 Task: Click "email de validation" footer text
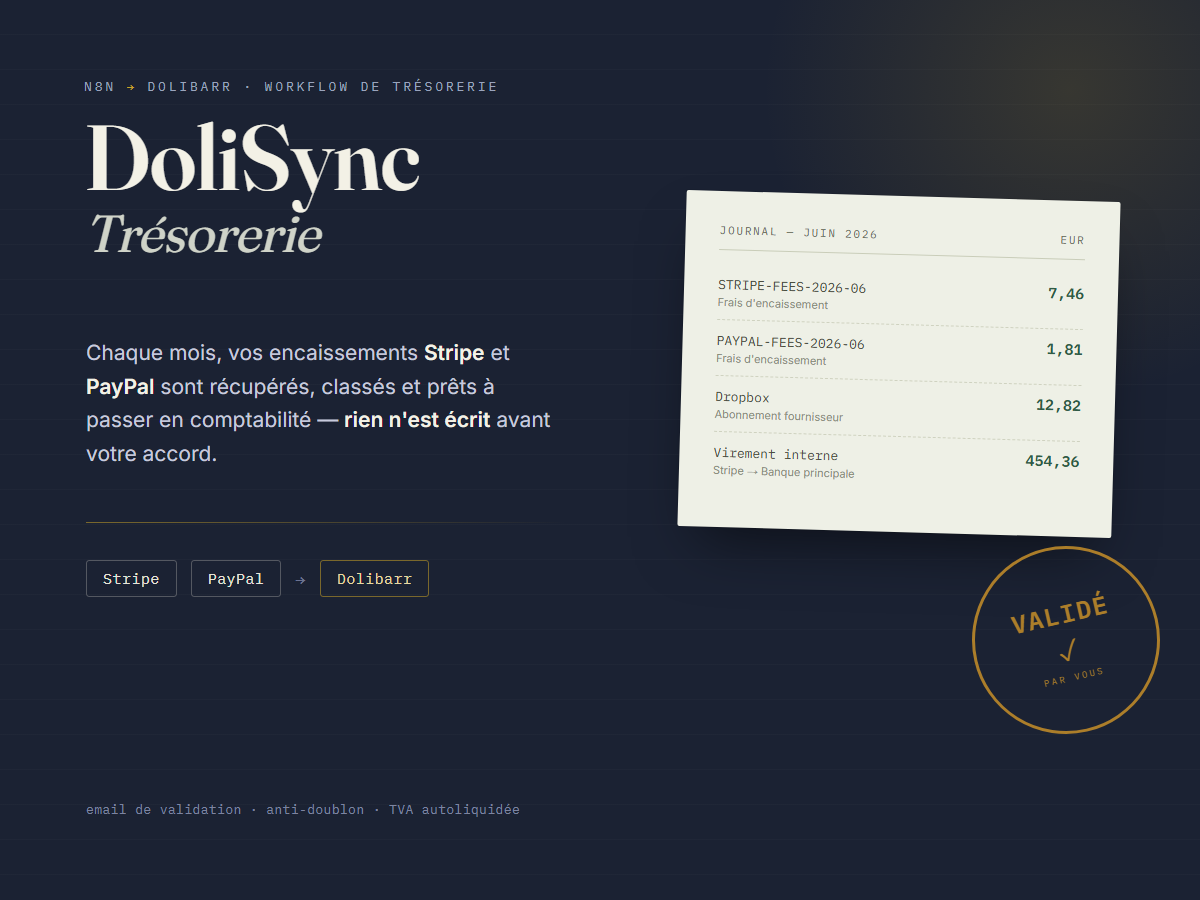click(x=164, y=810)
